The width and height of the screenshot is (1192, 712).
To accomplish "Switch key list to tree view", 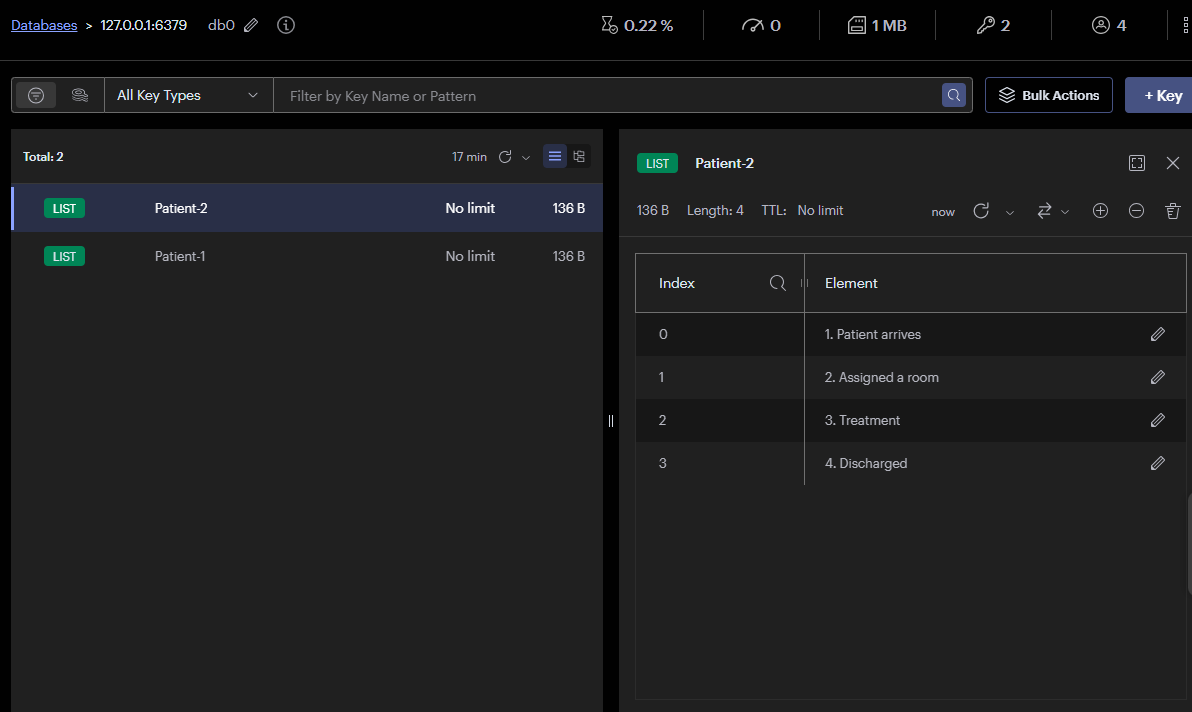I will (579, 156).
